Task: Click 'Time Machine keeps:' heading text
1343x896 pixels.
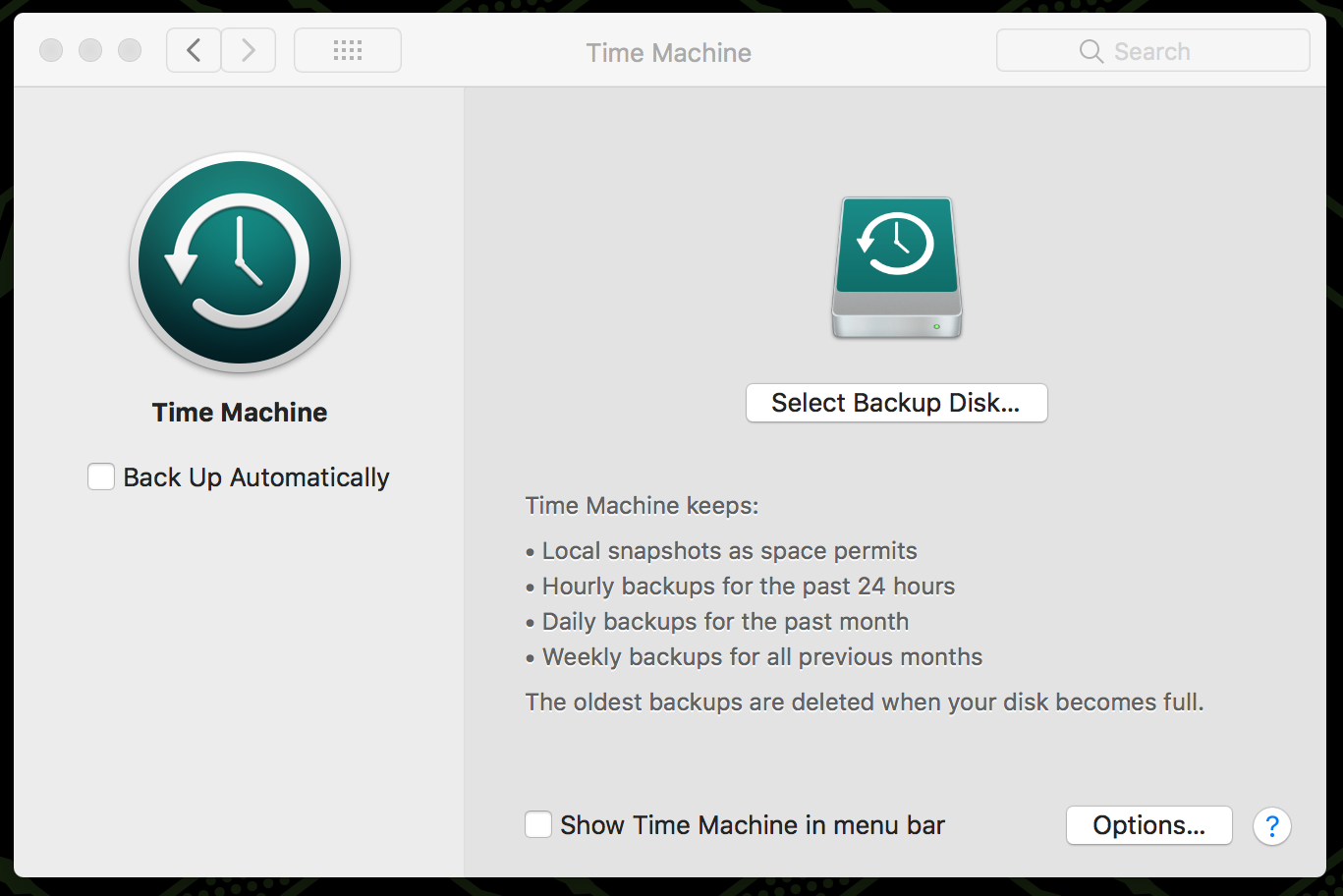Action: 643,506
